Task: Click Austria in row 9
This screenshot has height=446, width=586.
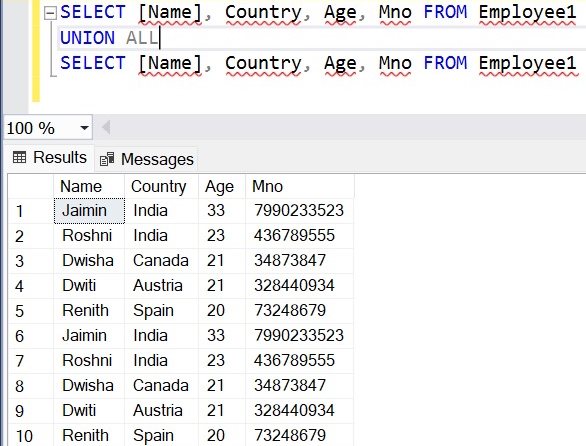Action: click(x=161, y=411)
